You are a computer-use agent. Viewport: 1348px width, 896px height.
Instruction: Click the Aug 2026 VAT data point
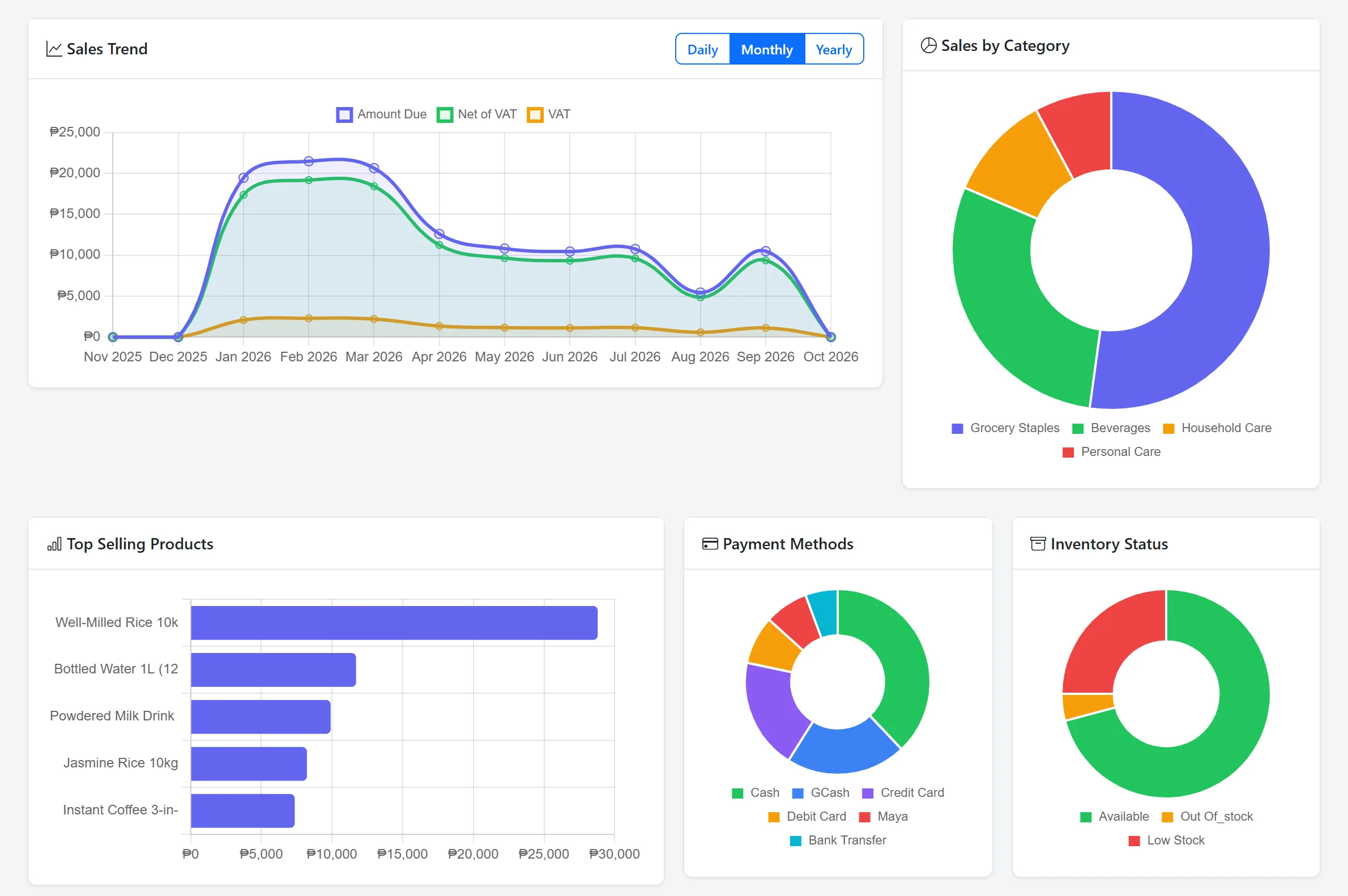701,332
